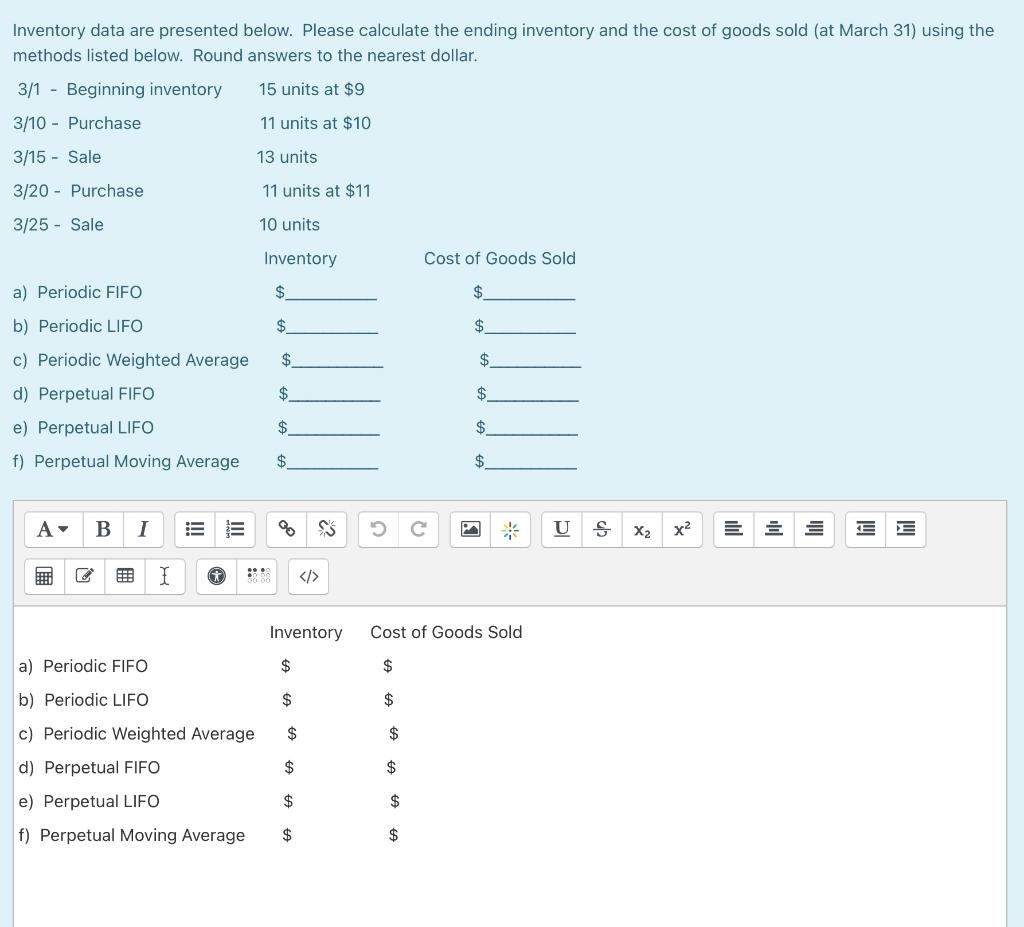Create a bulleted list
The height and width of the screenshot is (927, 1024).
tap(194, 529)
